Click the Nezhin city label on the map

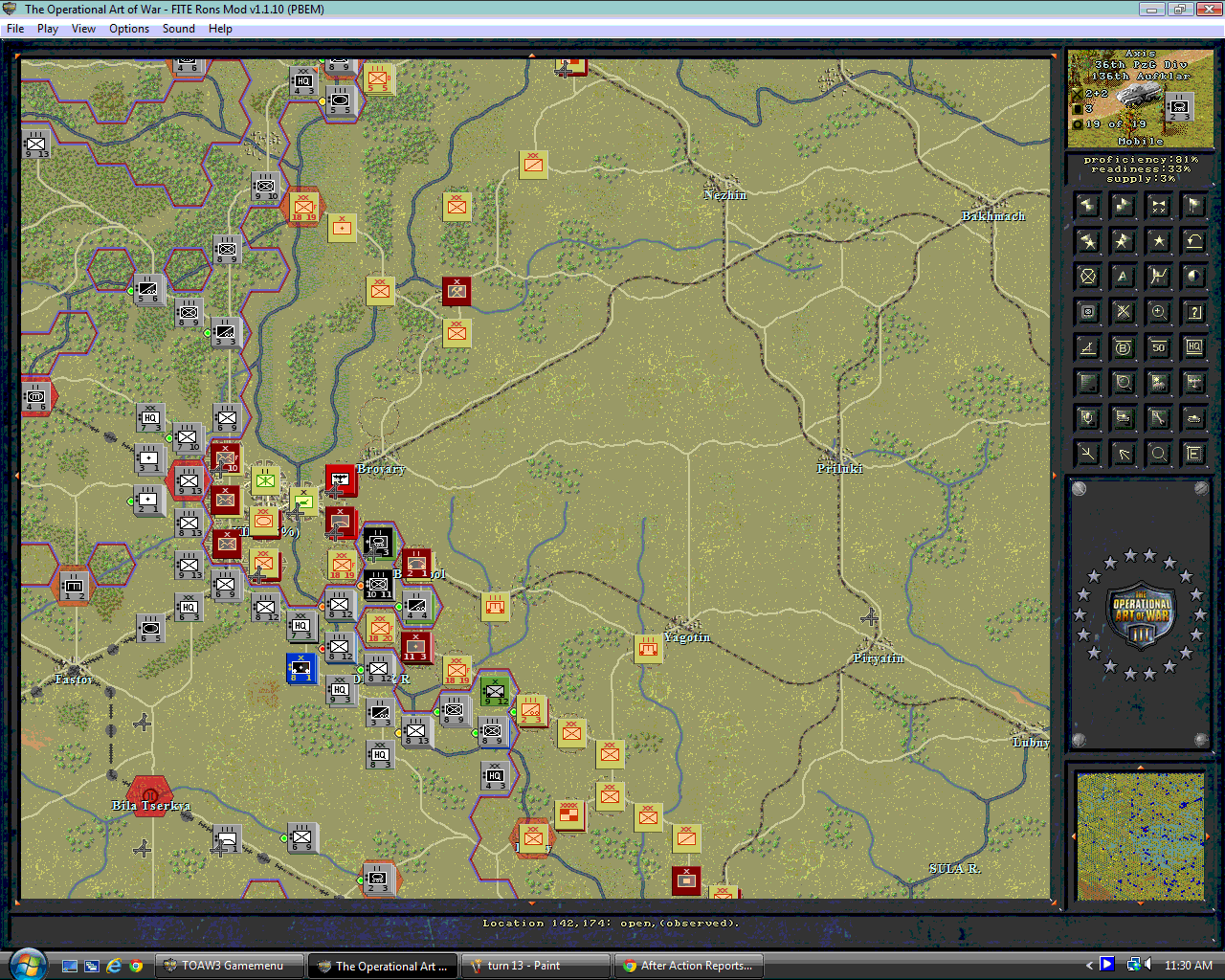pos(725,195)
